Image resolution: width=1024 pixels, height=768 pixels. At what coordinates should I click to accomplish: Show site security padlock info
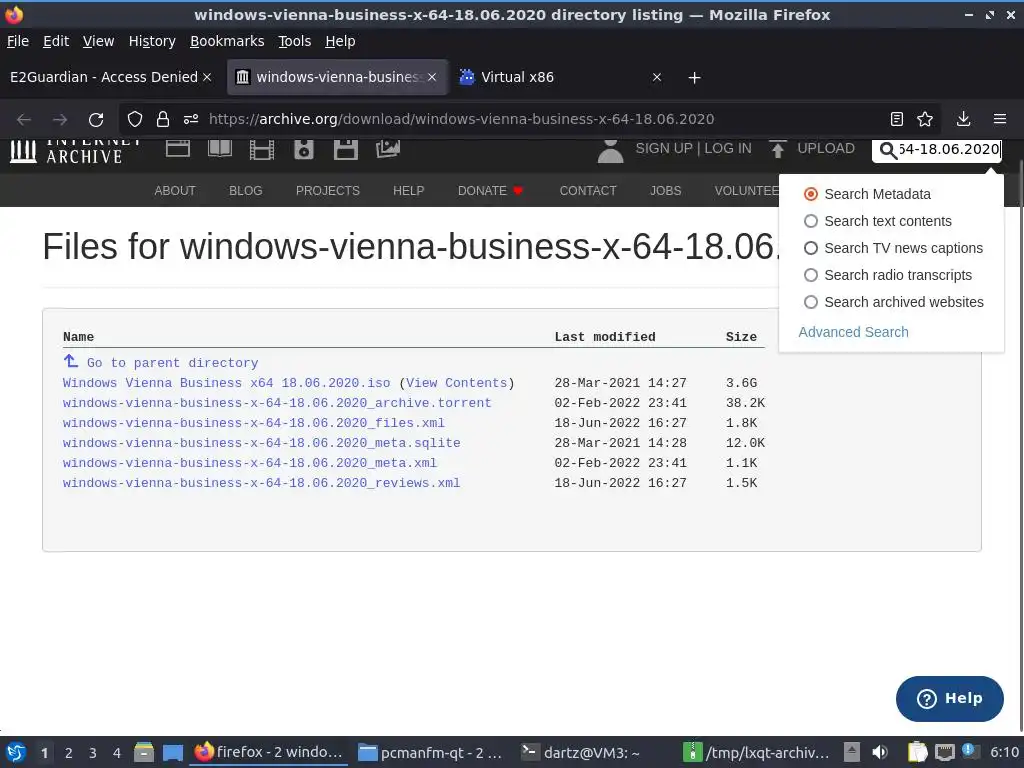[x=163, y=120]
